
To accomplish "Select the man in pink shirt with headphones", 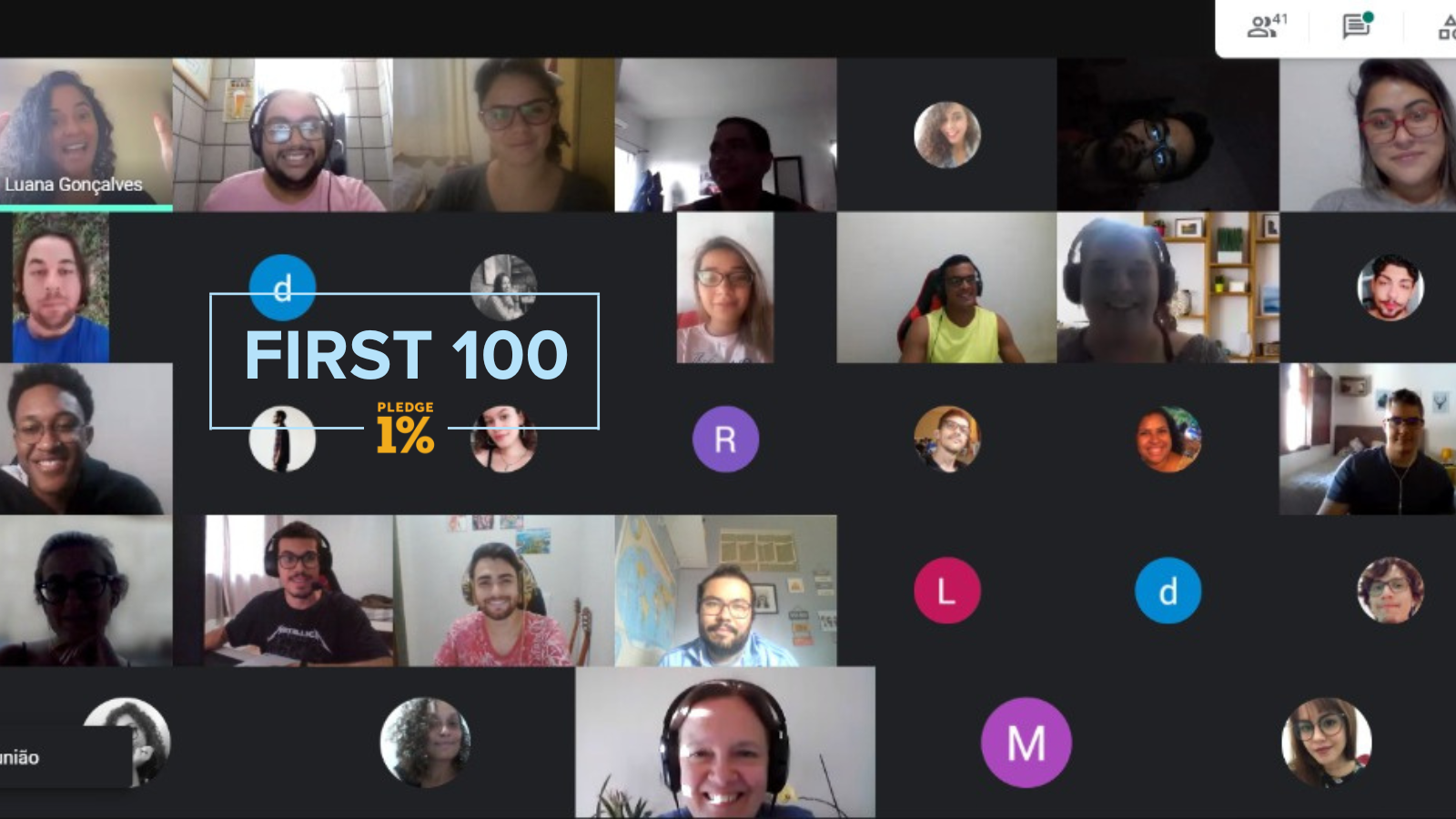I will coord(283,135).
